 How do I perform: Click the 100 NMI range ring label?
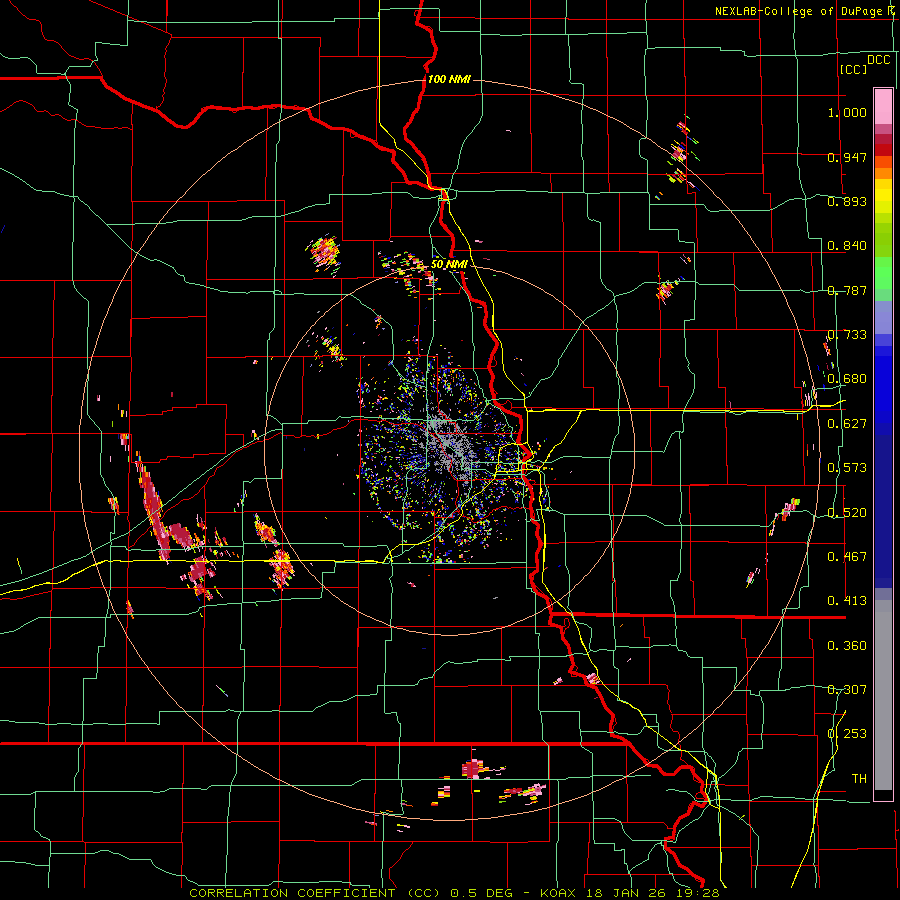tap(449, 79)
